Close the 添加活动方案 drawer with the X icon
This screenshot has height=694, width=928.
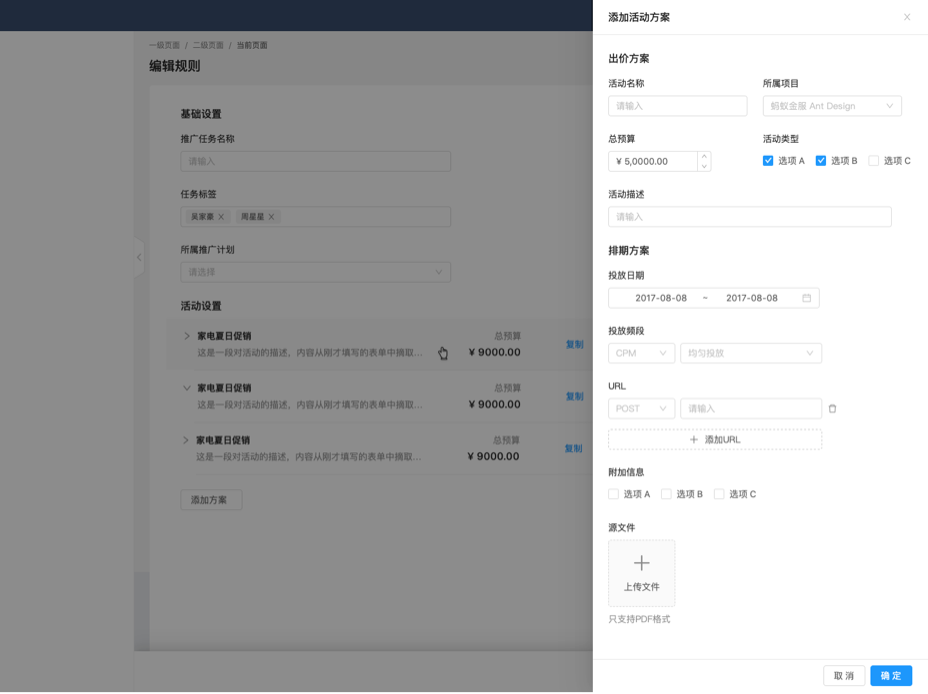(x=907, y=16)
